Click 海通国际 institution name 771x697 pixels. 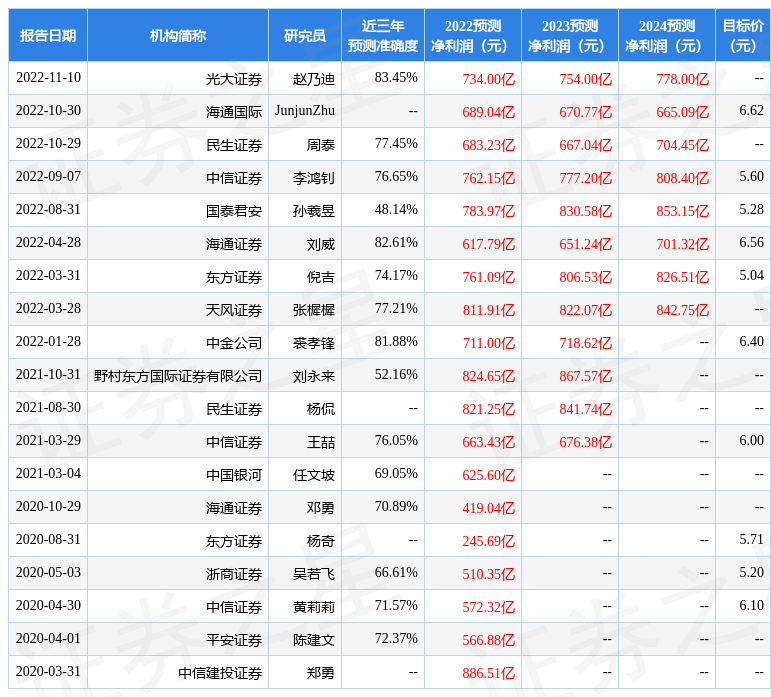(x=234, y=112)
